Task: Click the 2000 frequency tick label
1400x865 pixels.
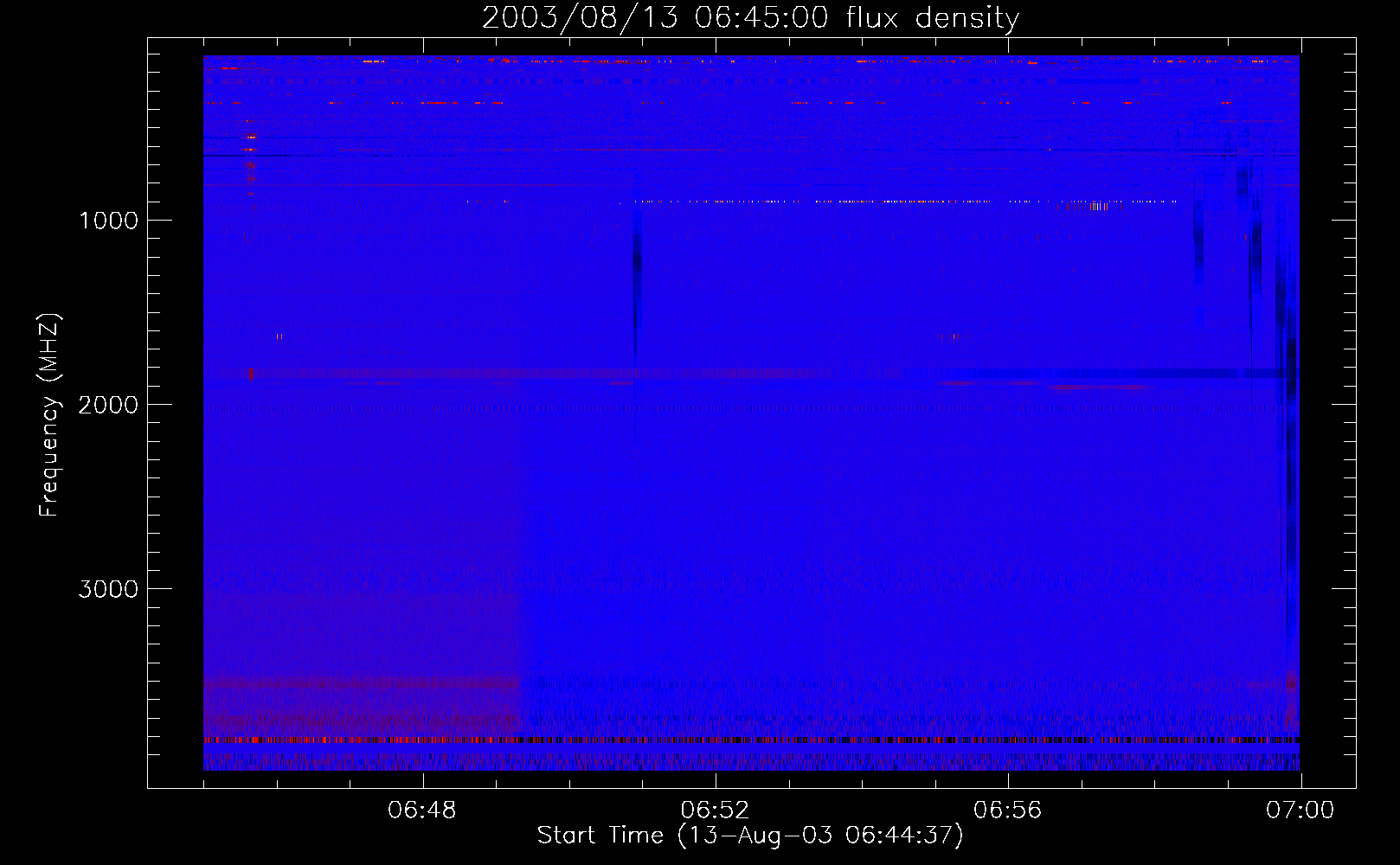Action: [108, 405]
